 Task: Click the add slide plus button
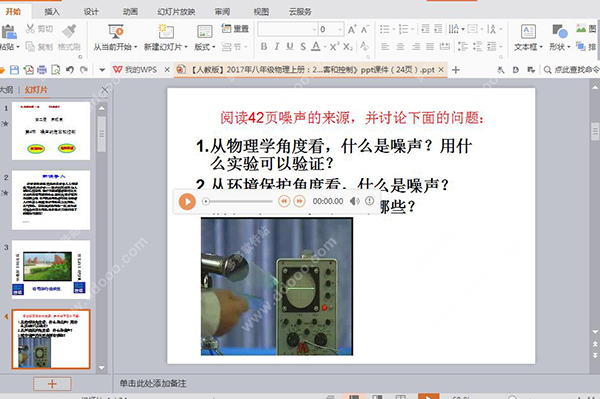pyautogui.click(x=52, y=384)
